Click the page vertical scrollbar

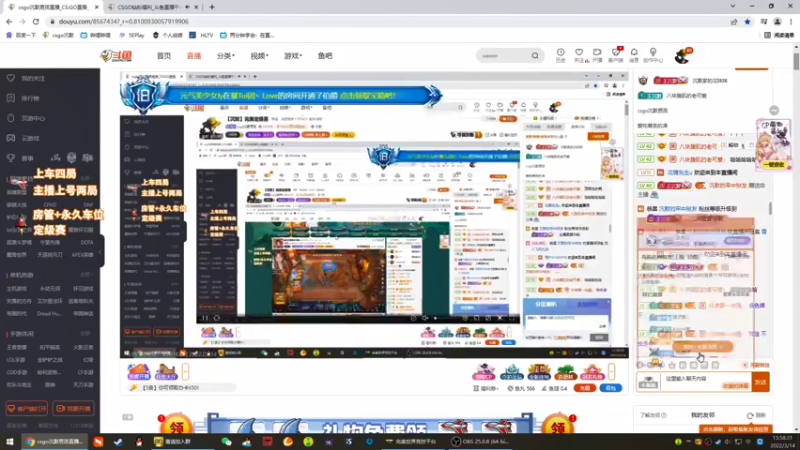[796, 62]
